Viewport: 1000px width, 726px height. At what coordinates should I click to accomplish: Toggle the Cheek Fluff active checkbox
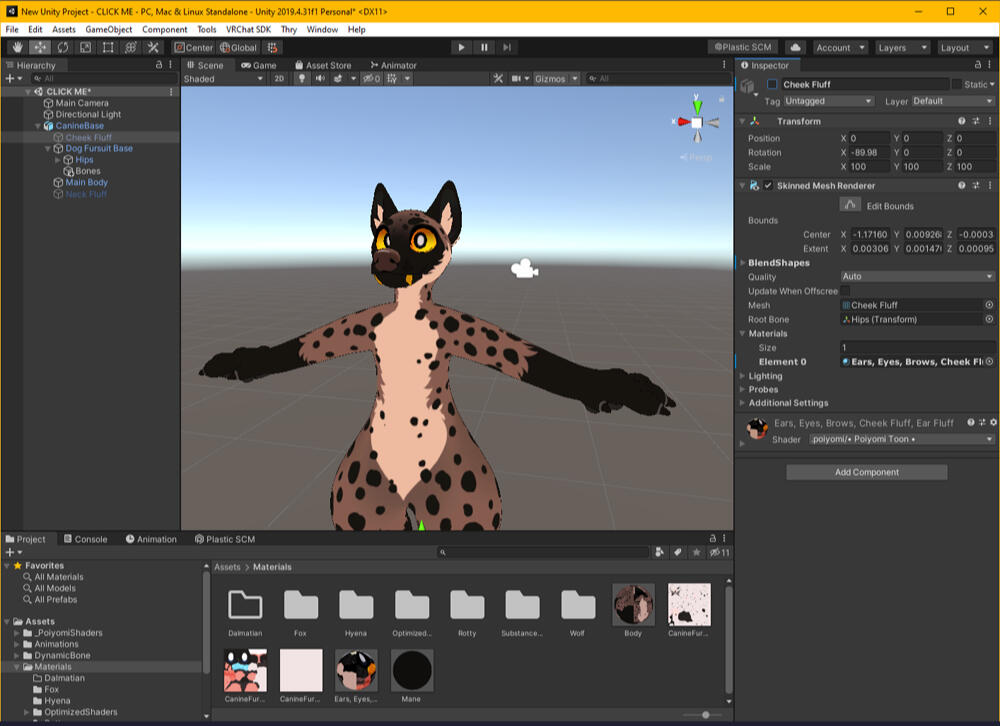(772, 85)
